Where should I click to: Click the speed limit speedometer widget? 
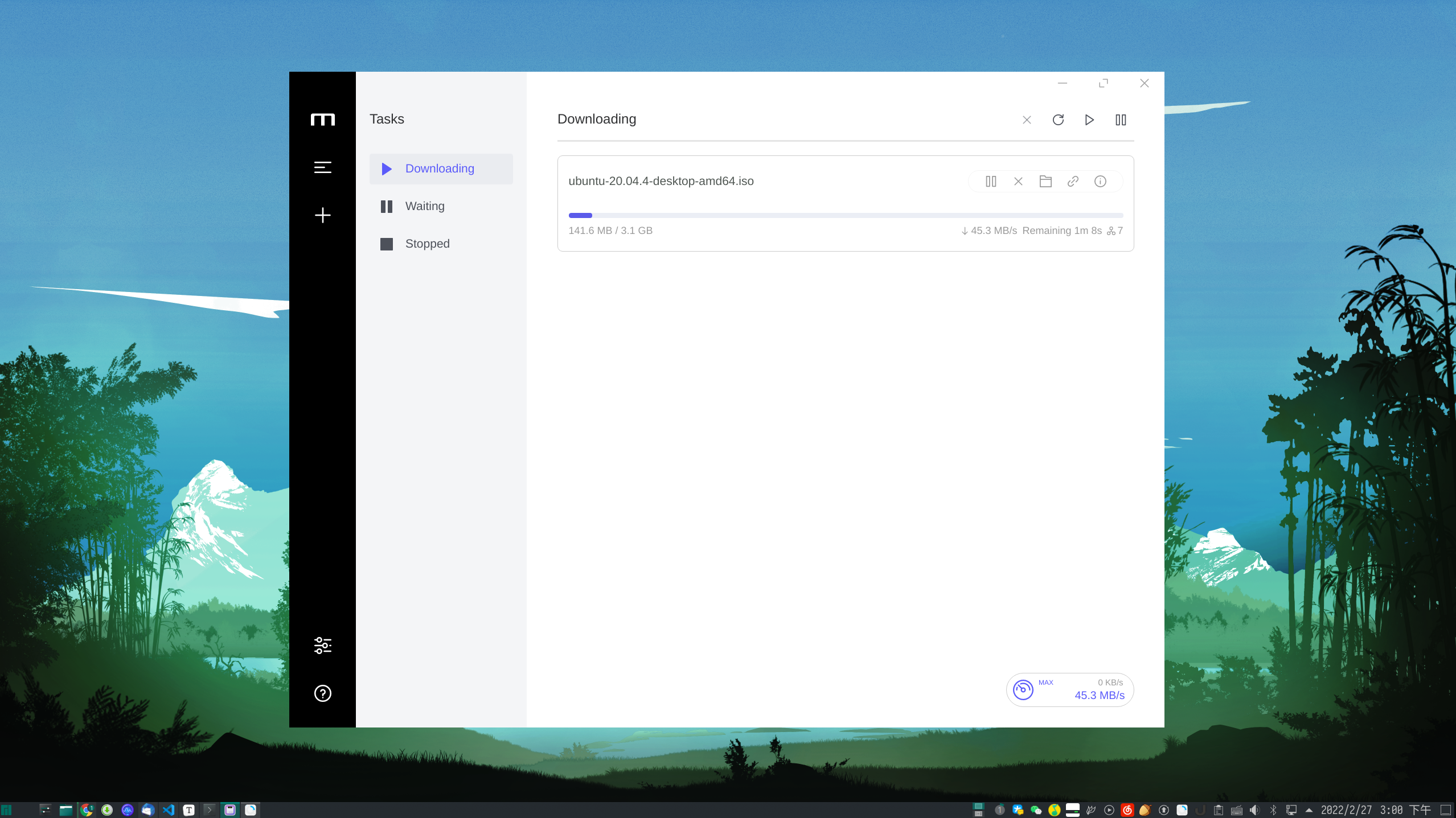coord(1023,690)
